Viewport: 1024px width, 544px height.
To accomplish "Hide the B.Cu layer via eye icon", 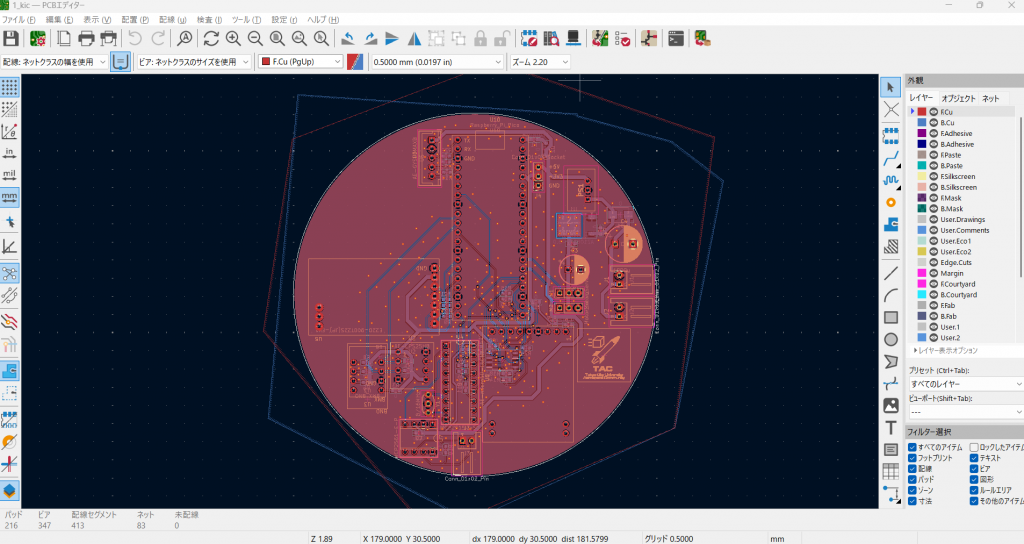I will (x=933, y=122).
